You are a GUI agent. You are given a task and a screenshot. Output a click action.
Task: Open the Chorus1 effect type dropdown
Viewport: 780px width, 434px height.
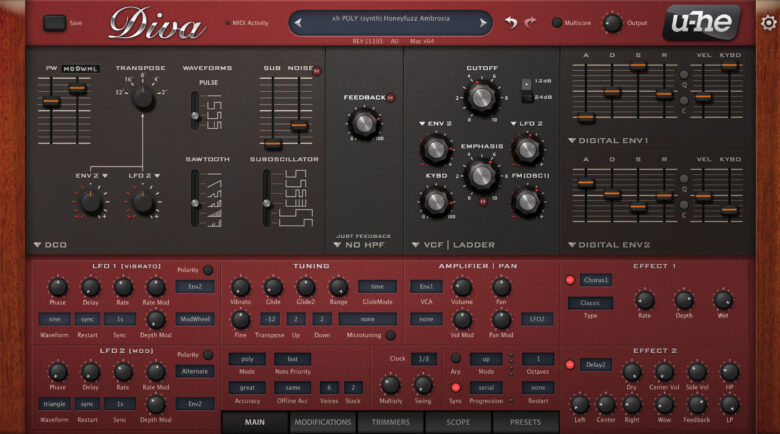click(595, 280)
